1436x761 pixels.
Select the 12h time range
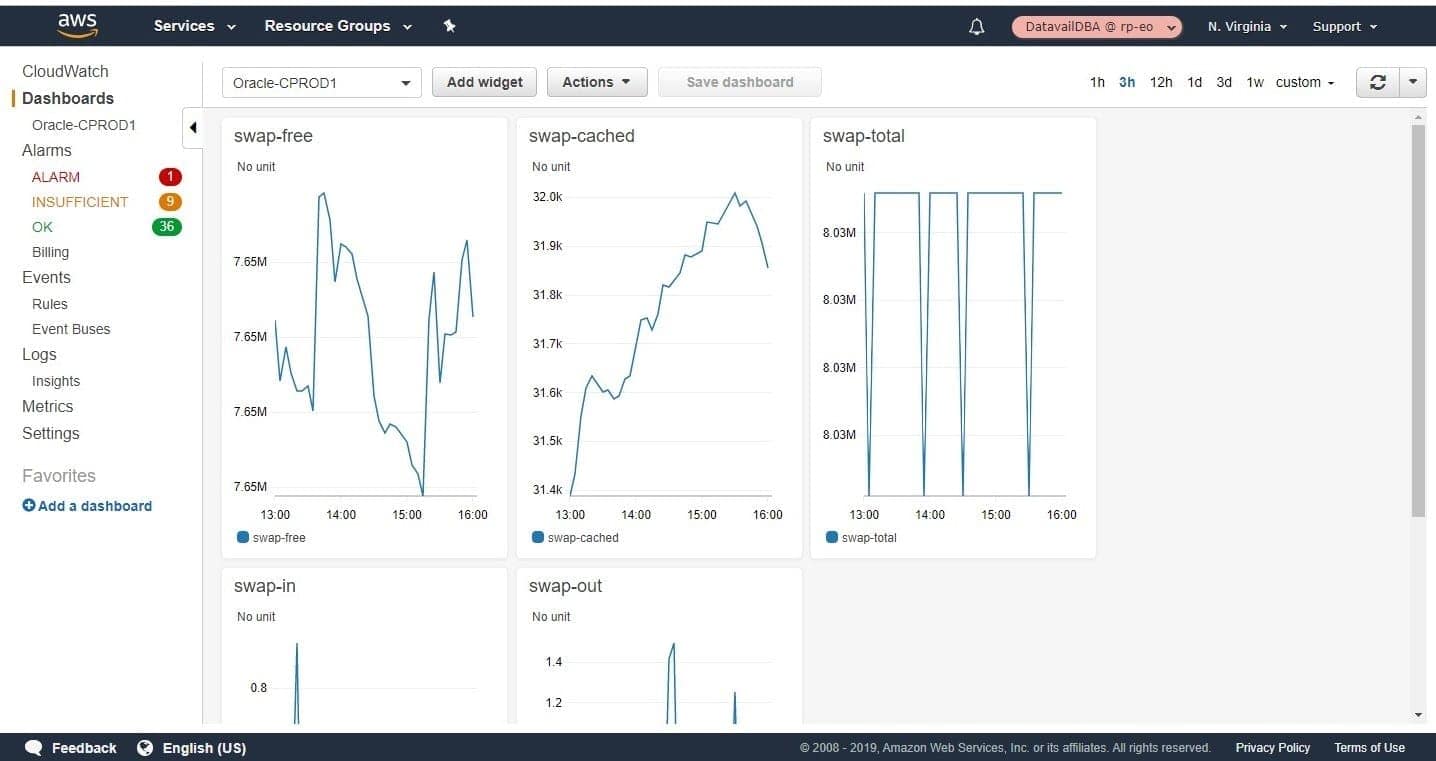pyautogui.click(x=1161, y=82)
